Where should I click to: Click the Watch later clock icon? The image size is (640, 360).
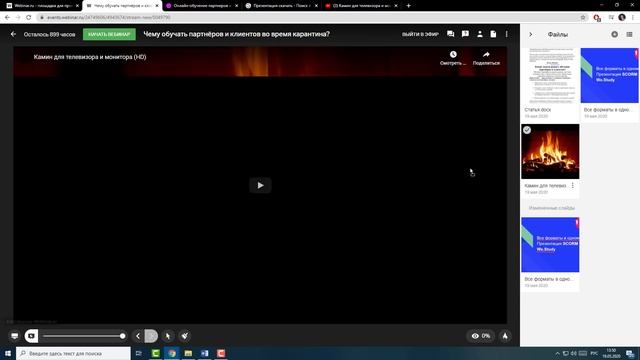453,54
